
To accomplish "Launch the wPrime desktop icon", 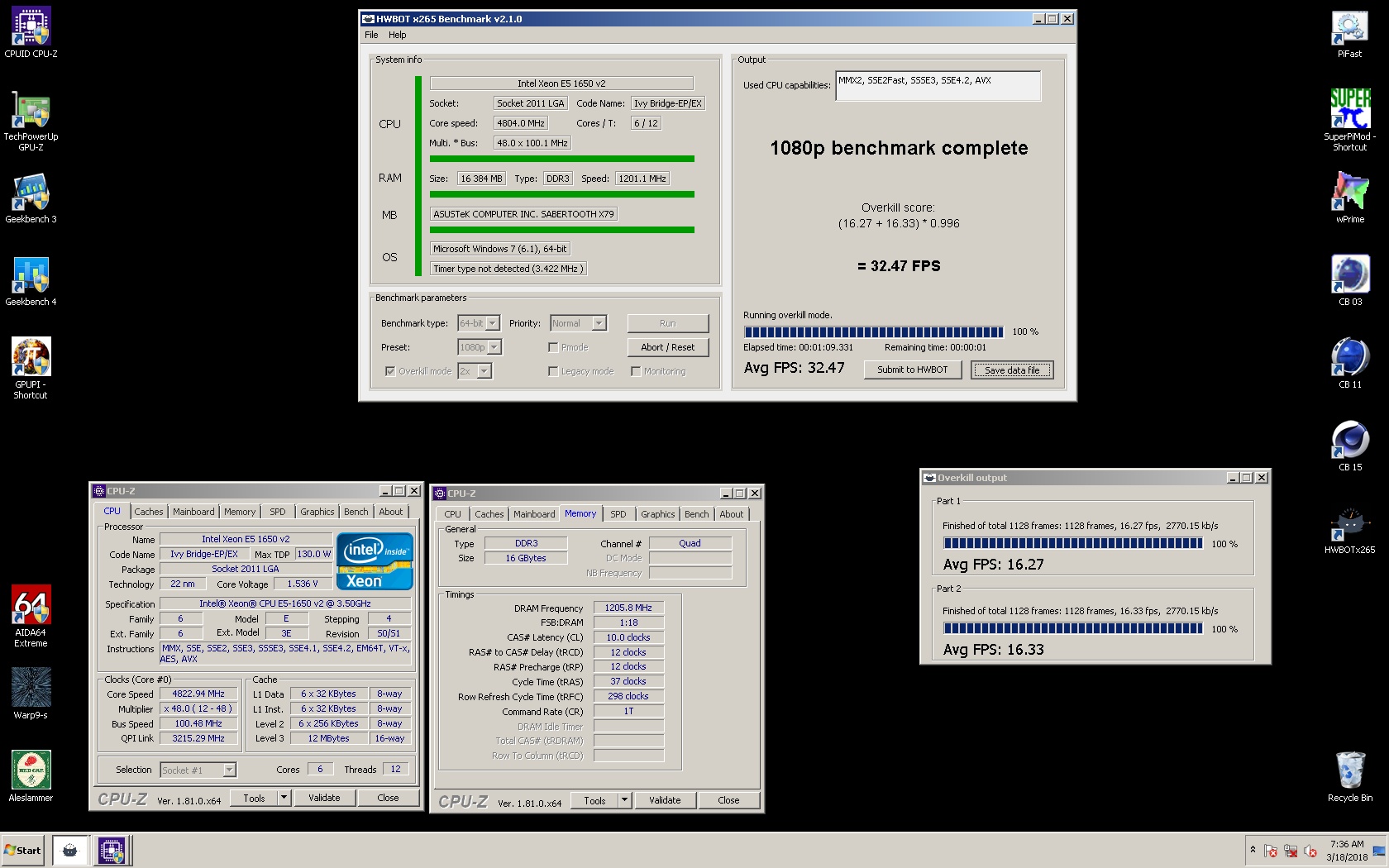I will click(1350, 198).
